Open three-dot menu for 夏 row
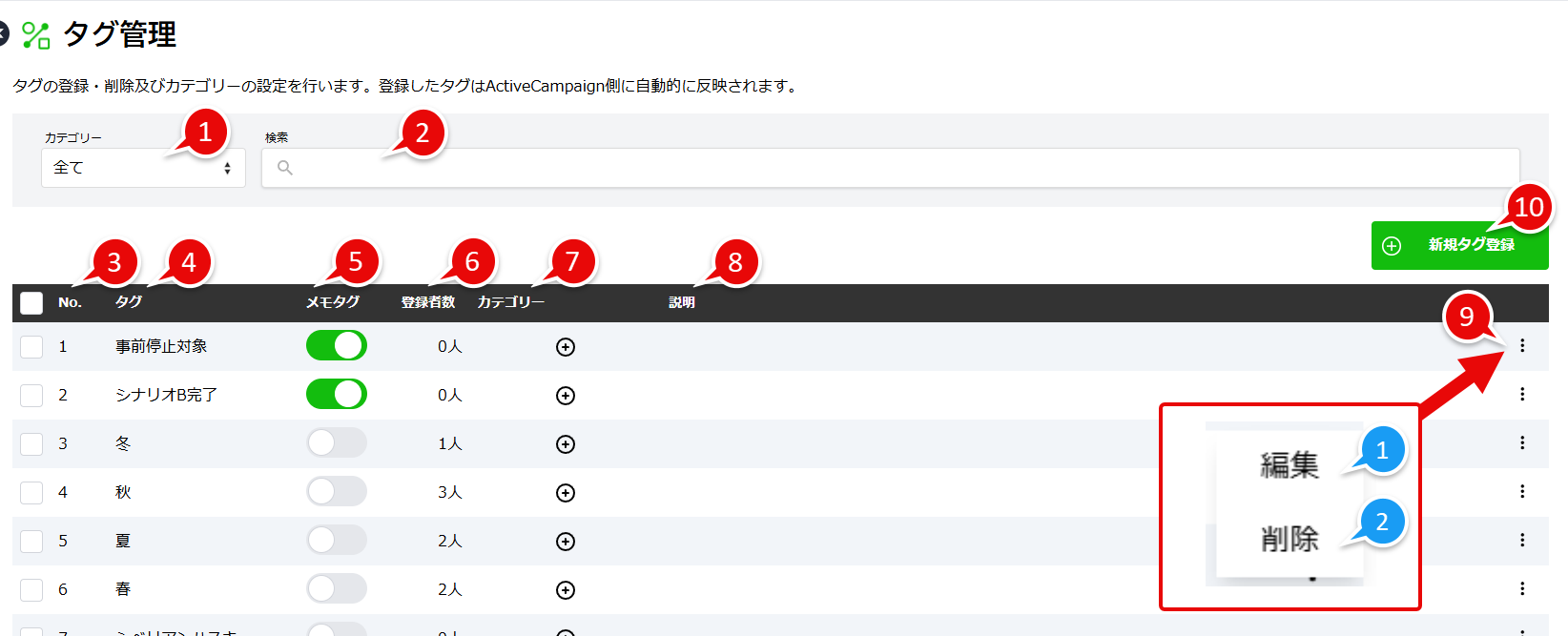This screenshot has width=1568, height=636. coord(1522,540)
